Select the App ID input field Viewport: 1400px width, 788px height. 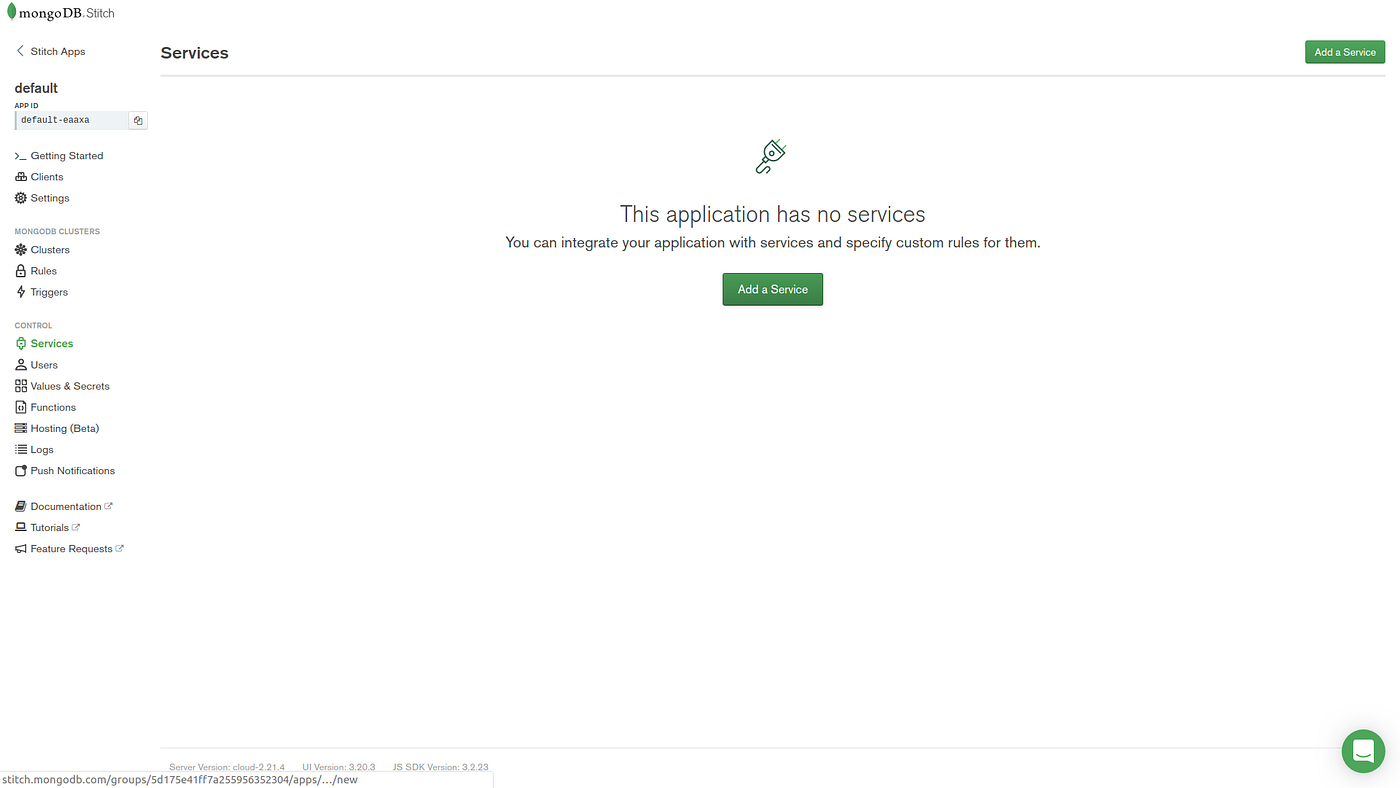point(68,119)
